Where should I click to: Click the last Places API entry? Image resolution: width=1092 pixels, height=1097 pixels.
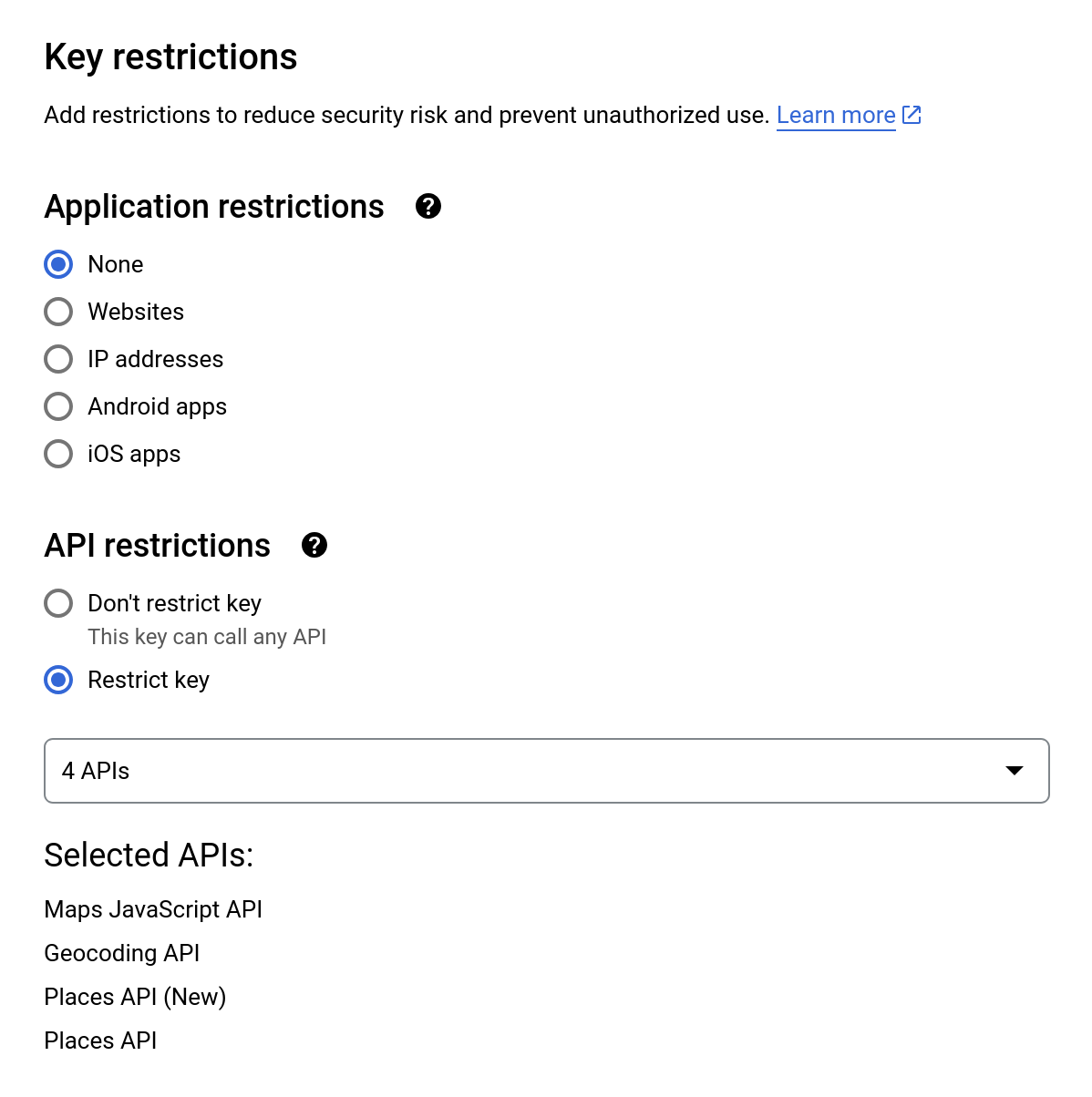[100, 1041]
